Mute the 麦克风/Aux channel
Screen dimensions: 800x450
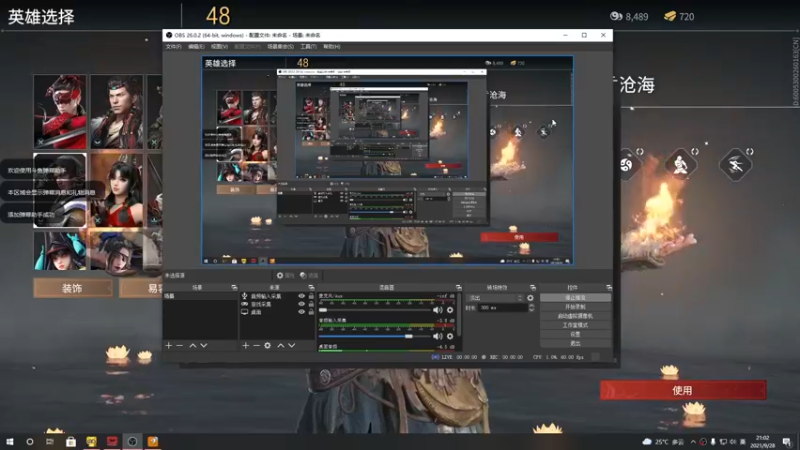point(438,310)
